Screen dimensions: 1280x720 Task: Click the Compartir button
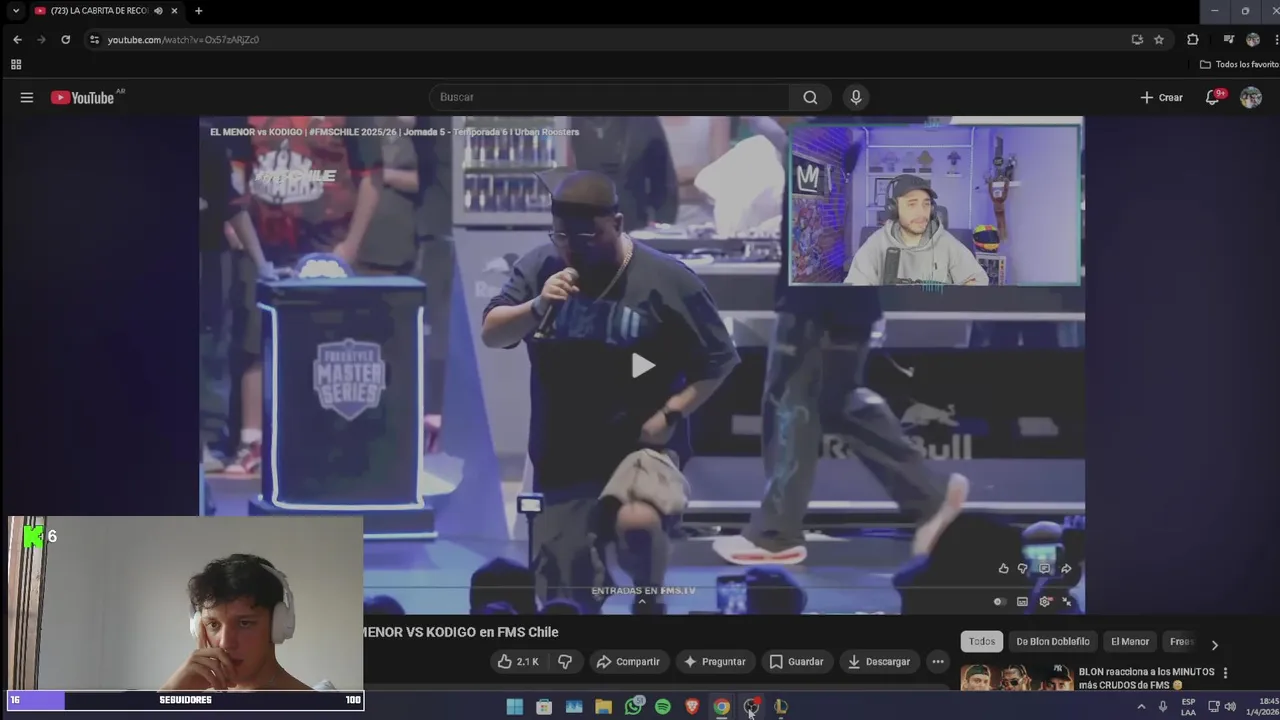[x=628, y=661]
